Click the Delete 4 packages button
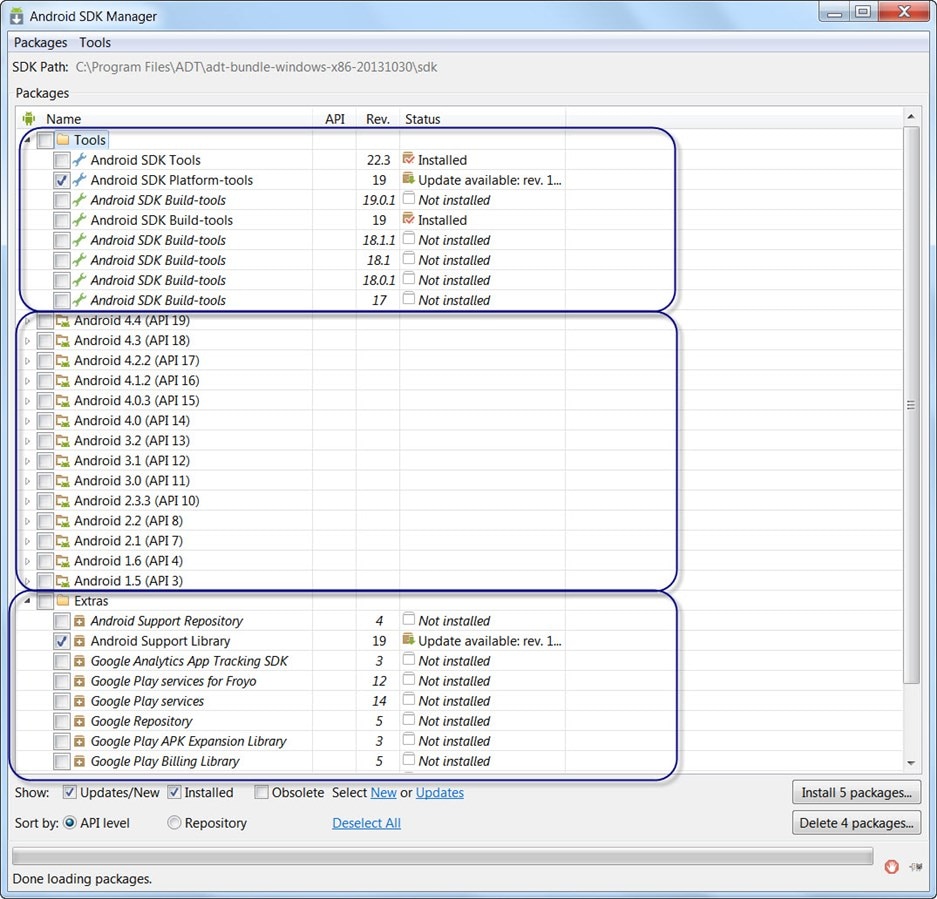The width and height of the screenshot is (937, 899). pyautogui.click(x=856, y=823)
